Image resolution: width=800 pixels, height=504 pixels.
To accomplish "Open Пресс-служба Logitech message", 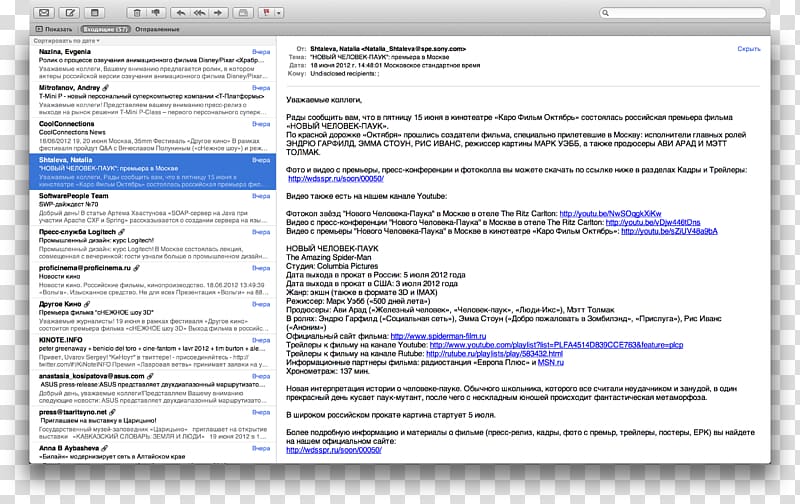I will pyautogui.click(x=153, y=244).
